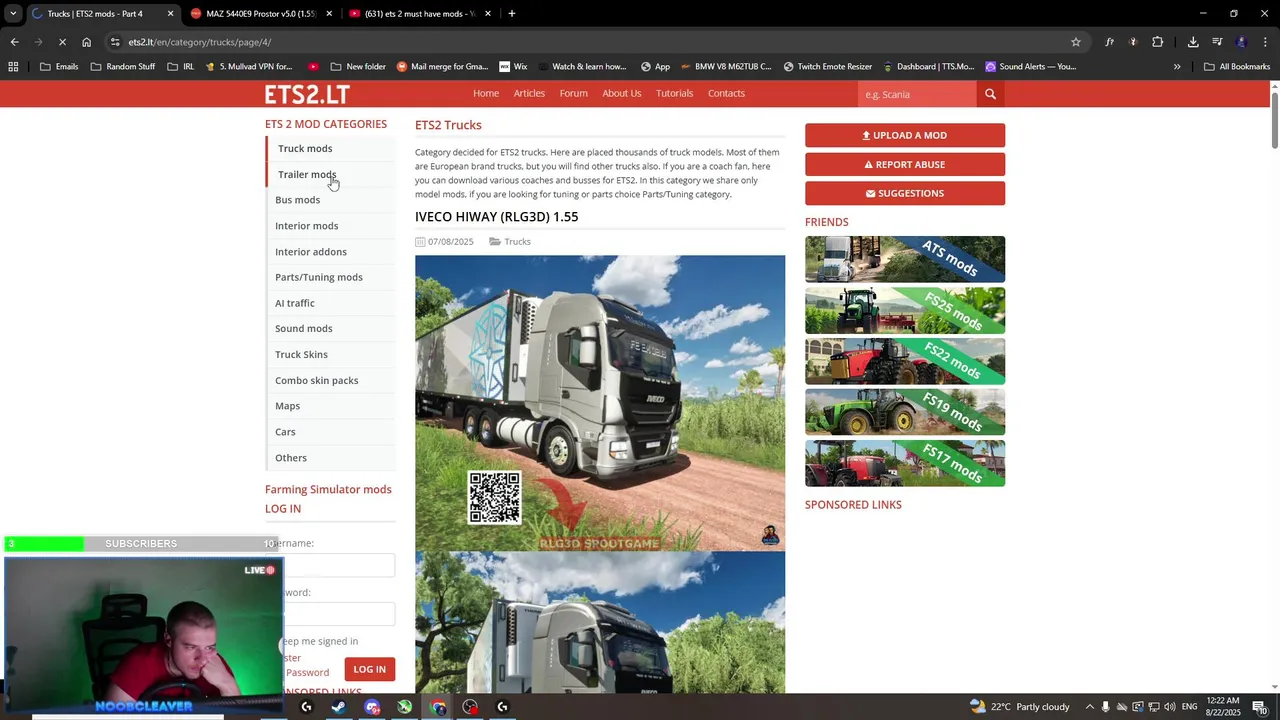Click the SUGGESTIONS button
The image size is (1280, 720).
tap(905, 193)
